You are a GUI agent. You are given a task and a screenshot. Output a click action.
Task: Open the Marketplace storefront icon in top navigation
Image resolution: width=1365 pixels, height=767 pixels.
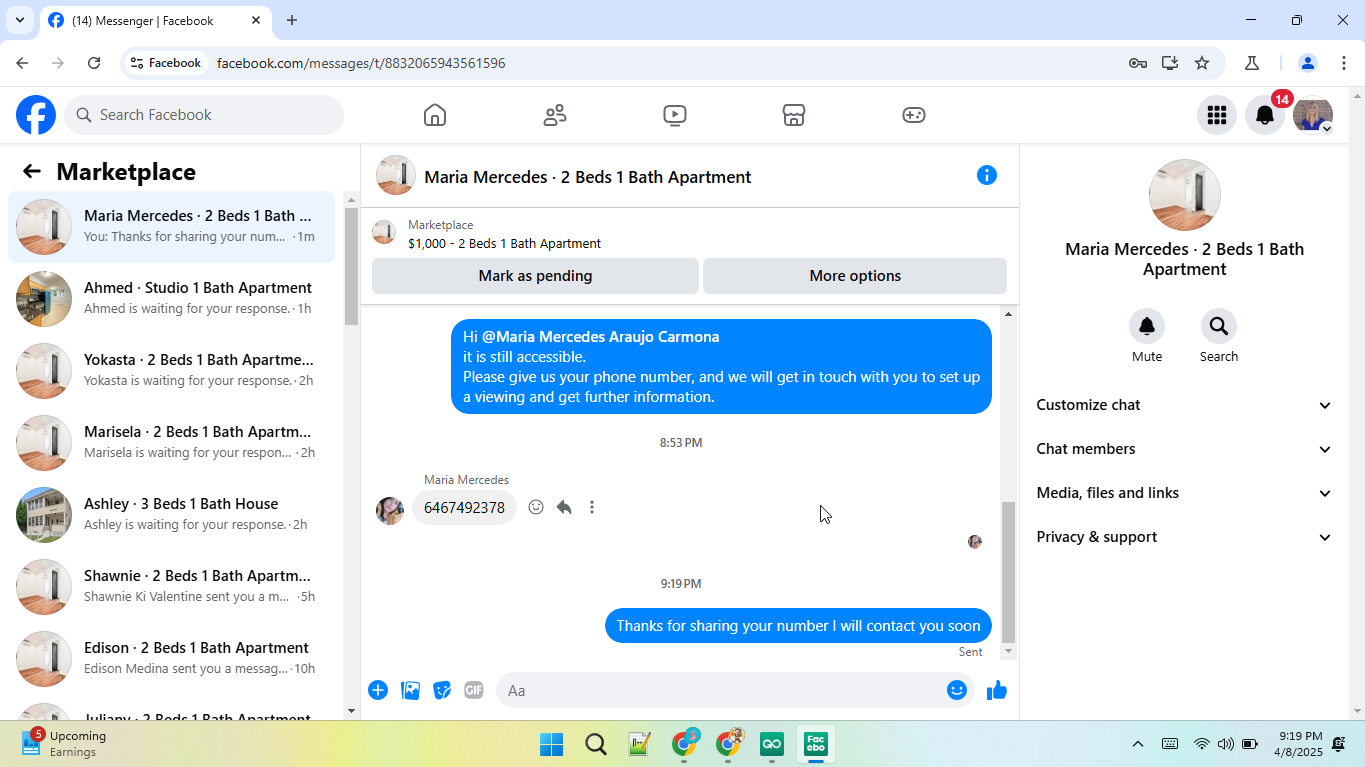794,115
